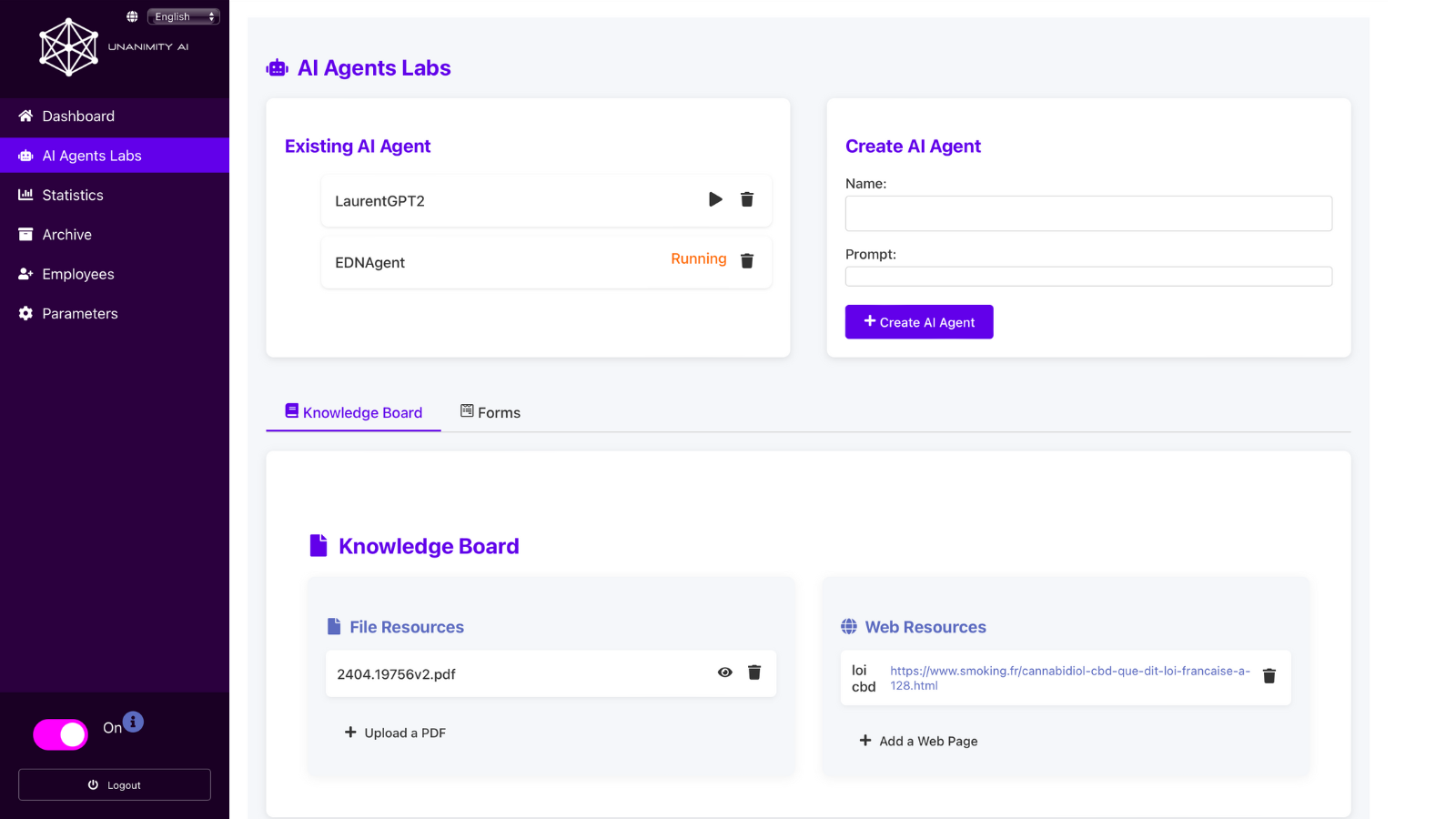Switch the pink On toggle off

[x=60, y=734]
